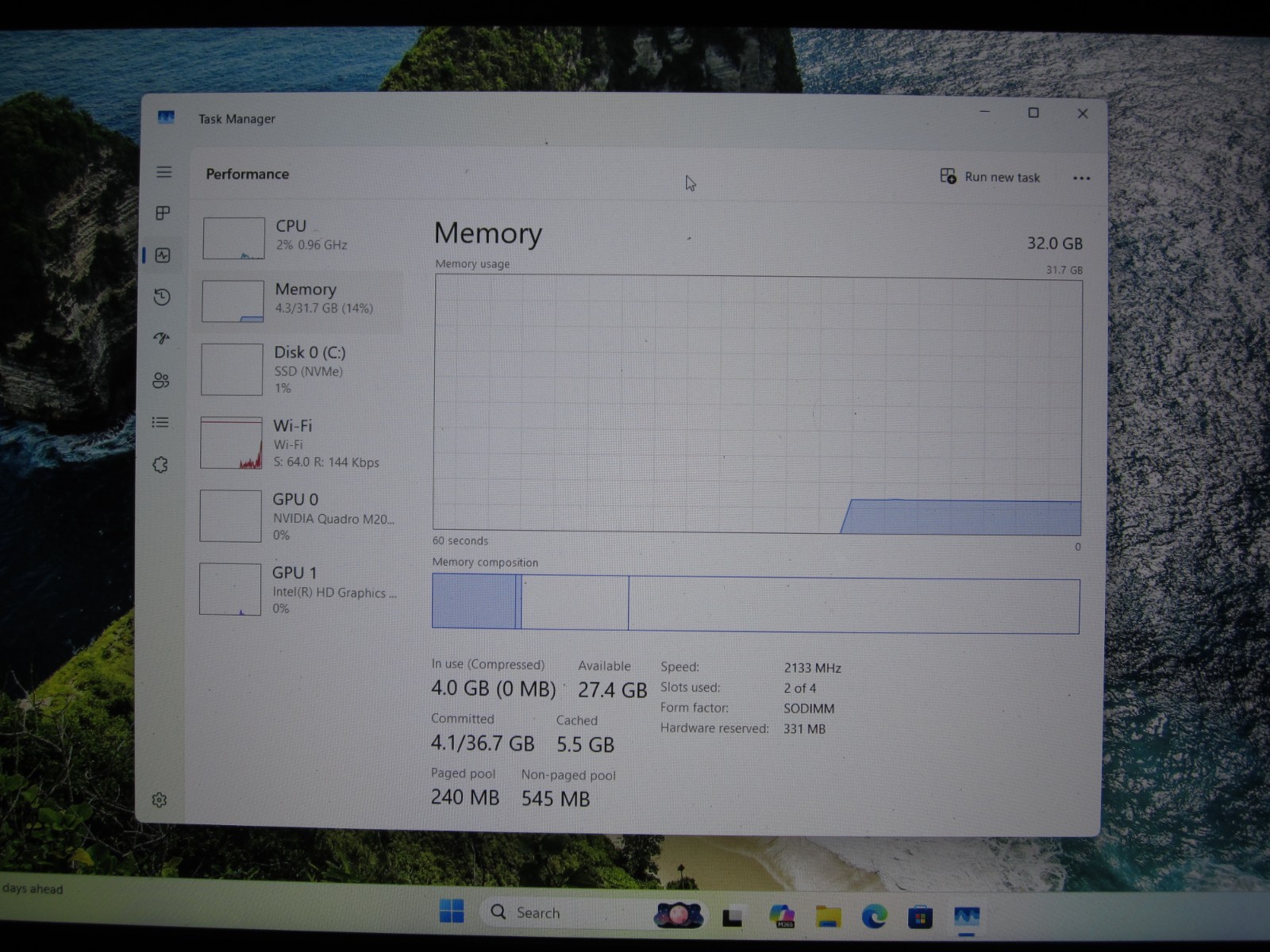Open the hamburger navigation menu

tap(164, 171)
